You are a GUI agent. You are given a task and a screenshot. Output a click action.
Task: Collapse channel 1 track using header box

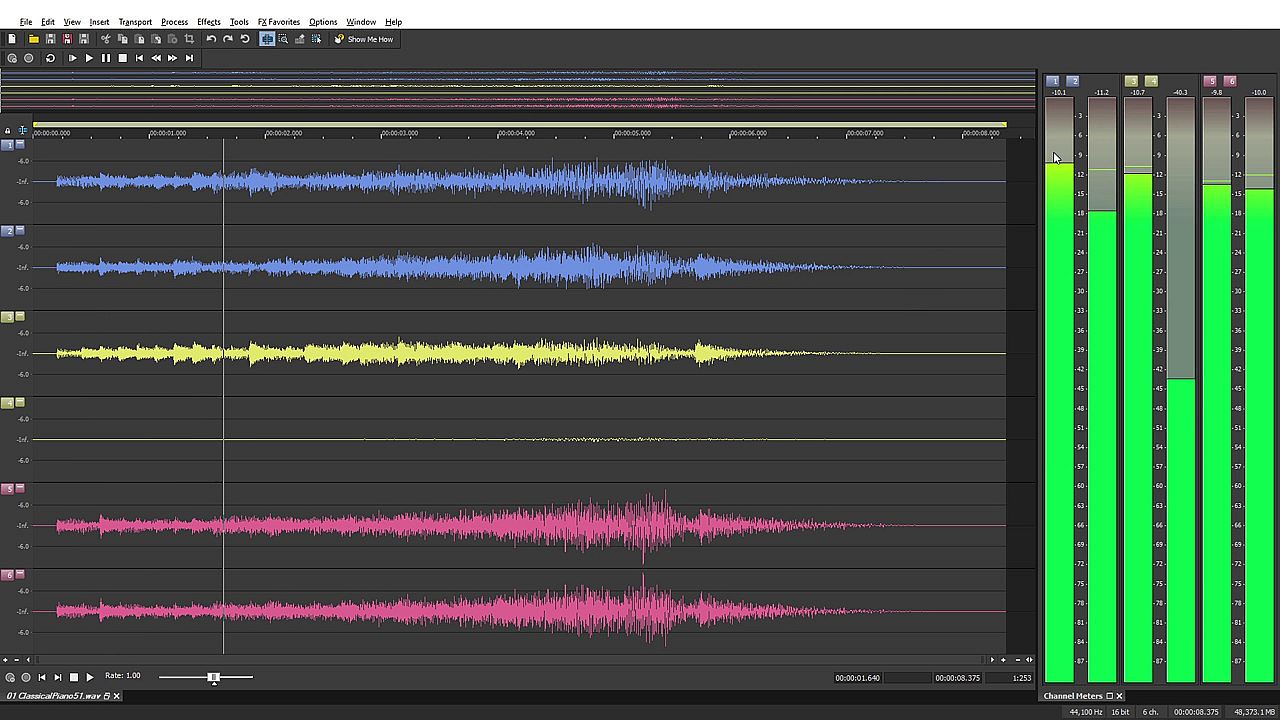[x=19, y=144]
